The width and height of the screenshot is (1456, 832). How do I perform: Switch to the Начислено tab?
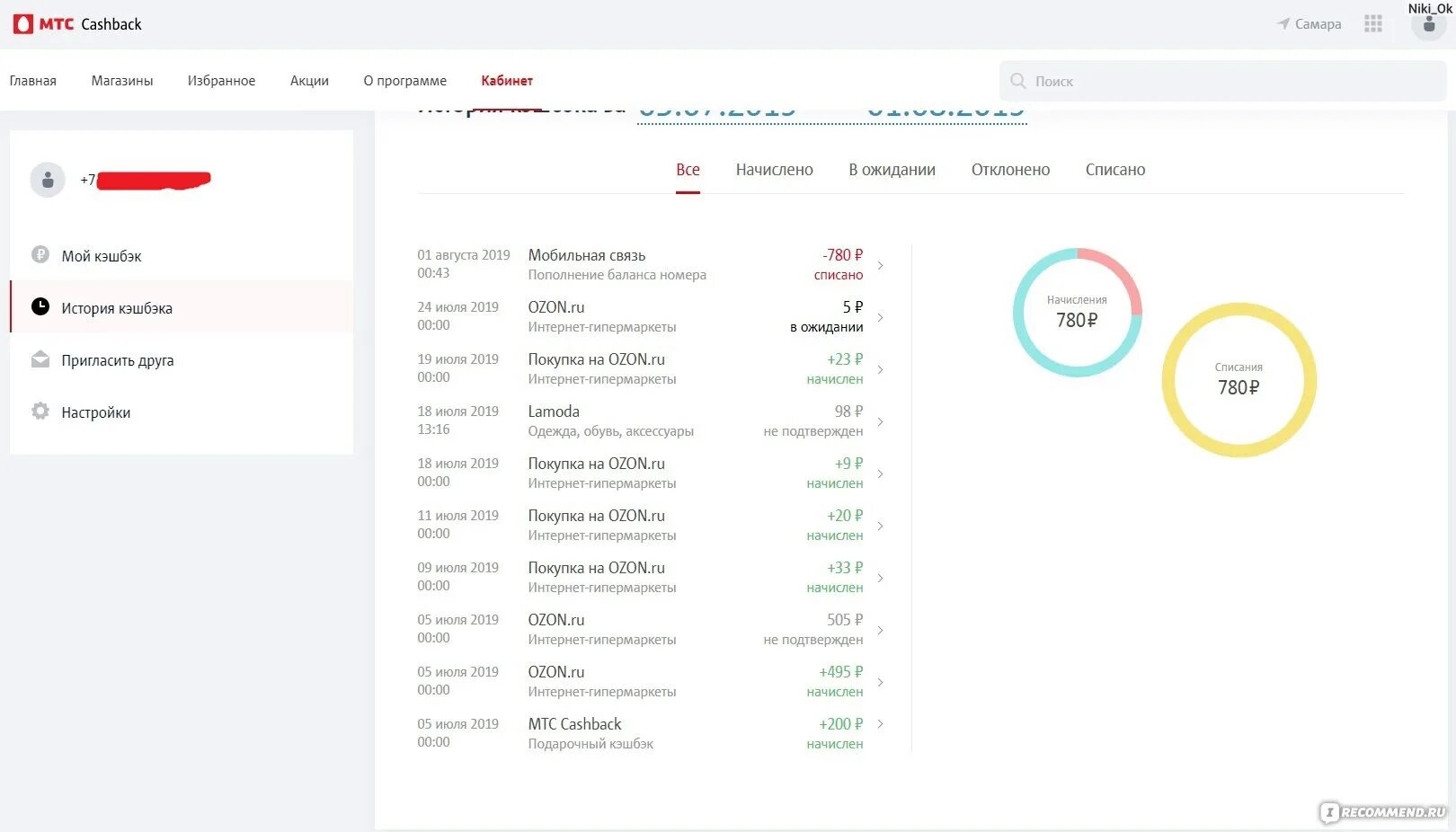tap(775, 170)
